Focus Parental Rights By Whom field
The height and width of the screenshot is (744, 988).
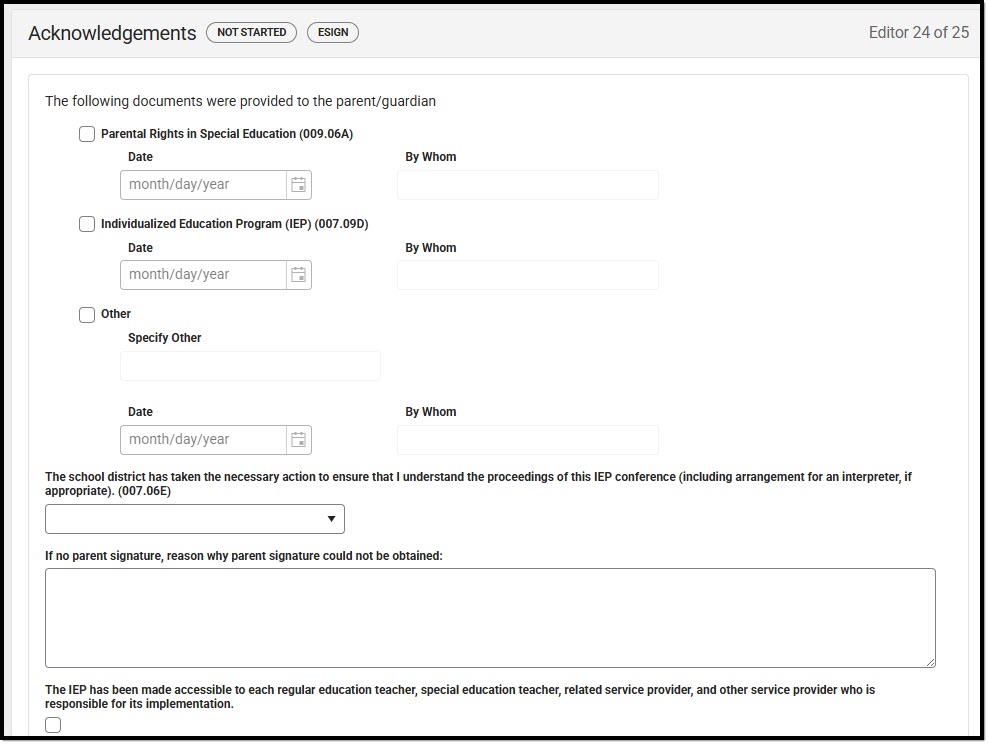coord(528,185)
